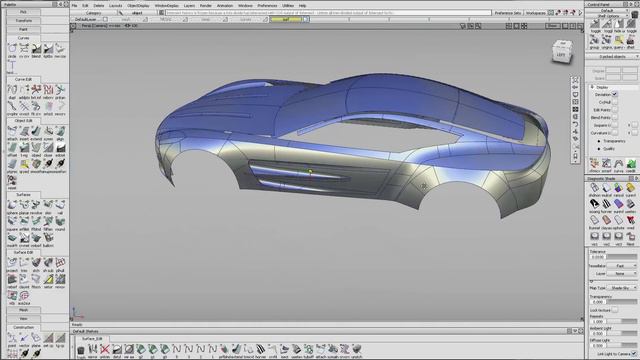
Task: Click the Category button in the top bar
Action: tap(93, 13)
